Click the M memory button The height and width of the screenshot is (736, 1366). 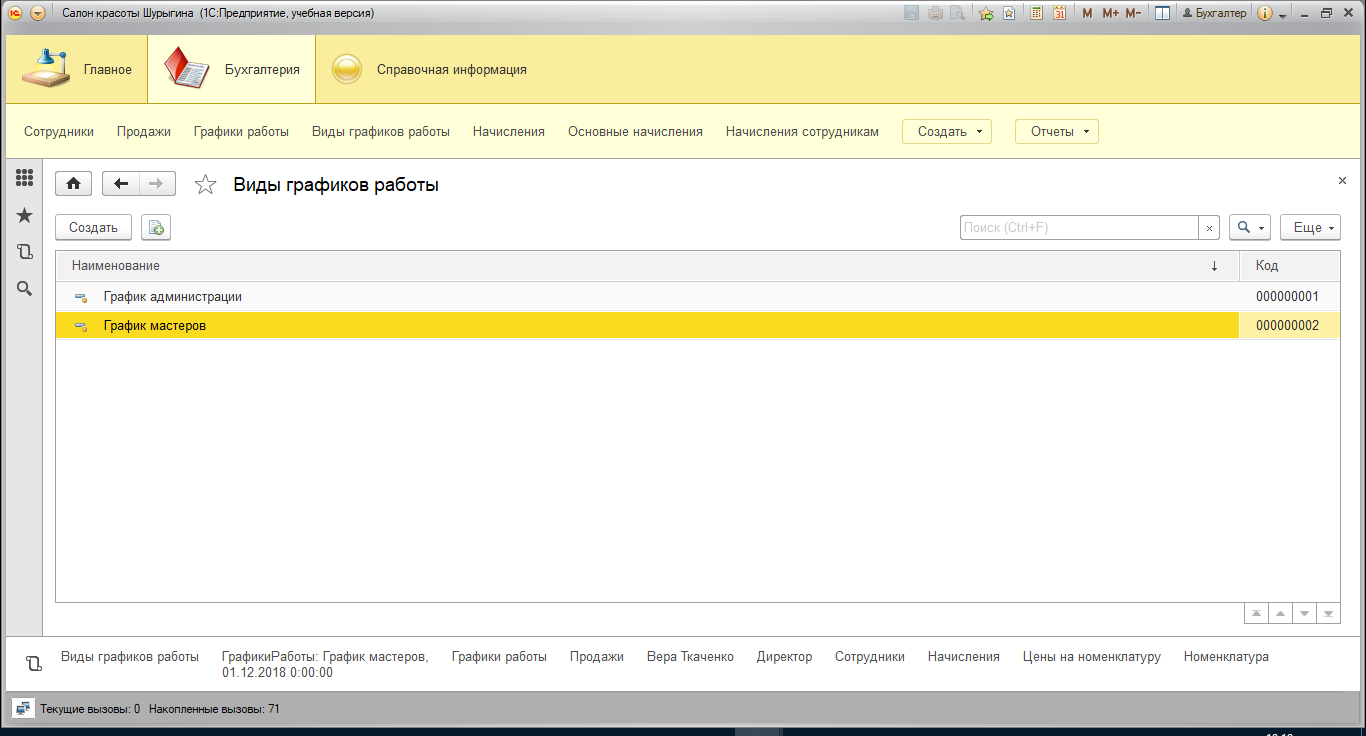[1088, 13]
